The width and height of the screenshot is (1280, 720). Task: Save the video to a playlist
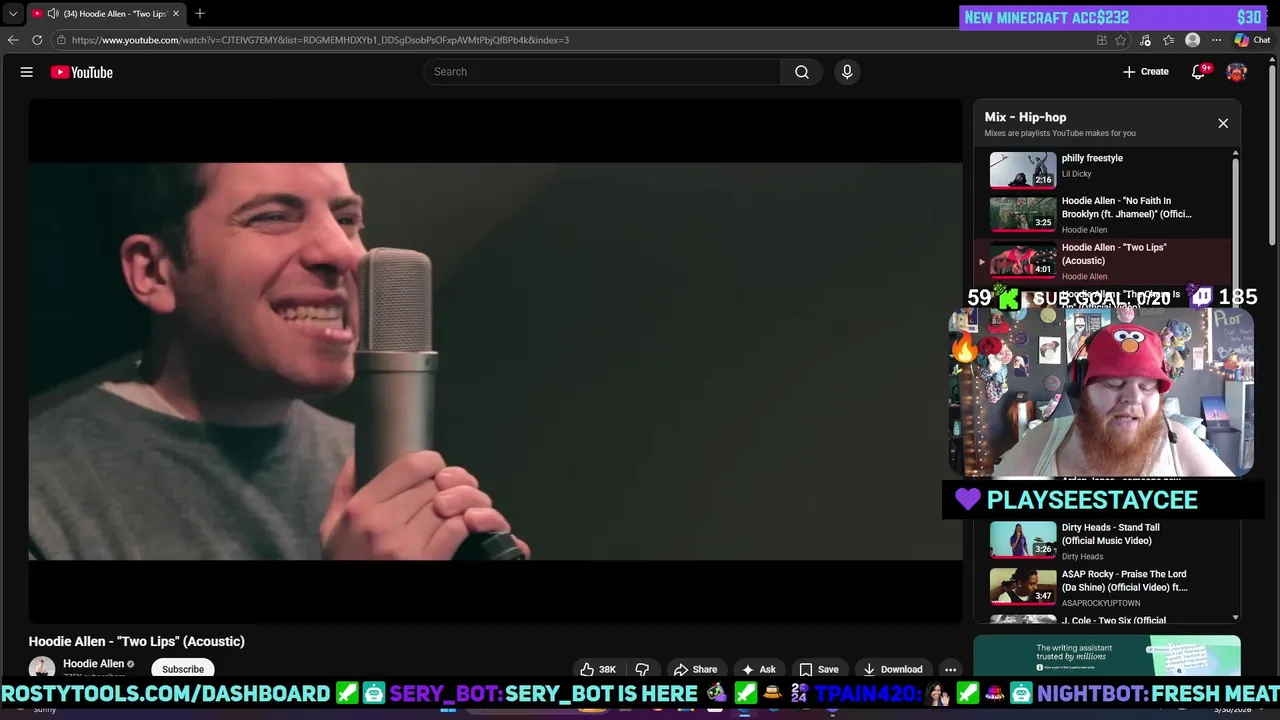pos(819,669)
